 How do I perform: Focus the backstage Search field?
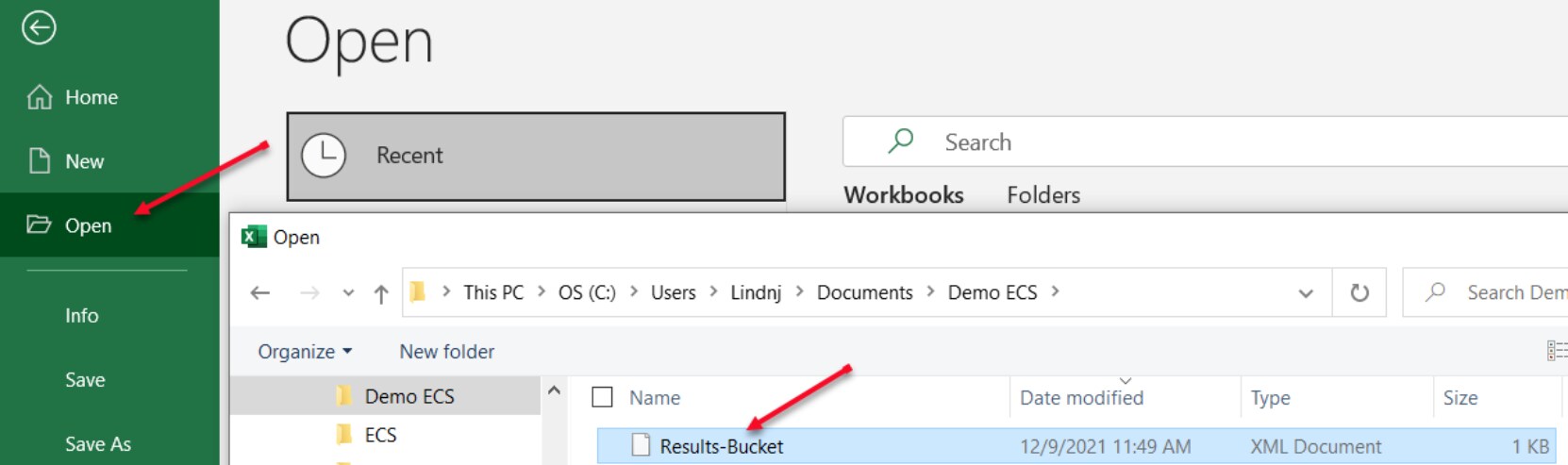pos(1206,141)
